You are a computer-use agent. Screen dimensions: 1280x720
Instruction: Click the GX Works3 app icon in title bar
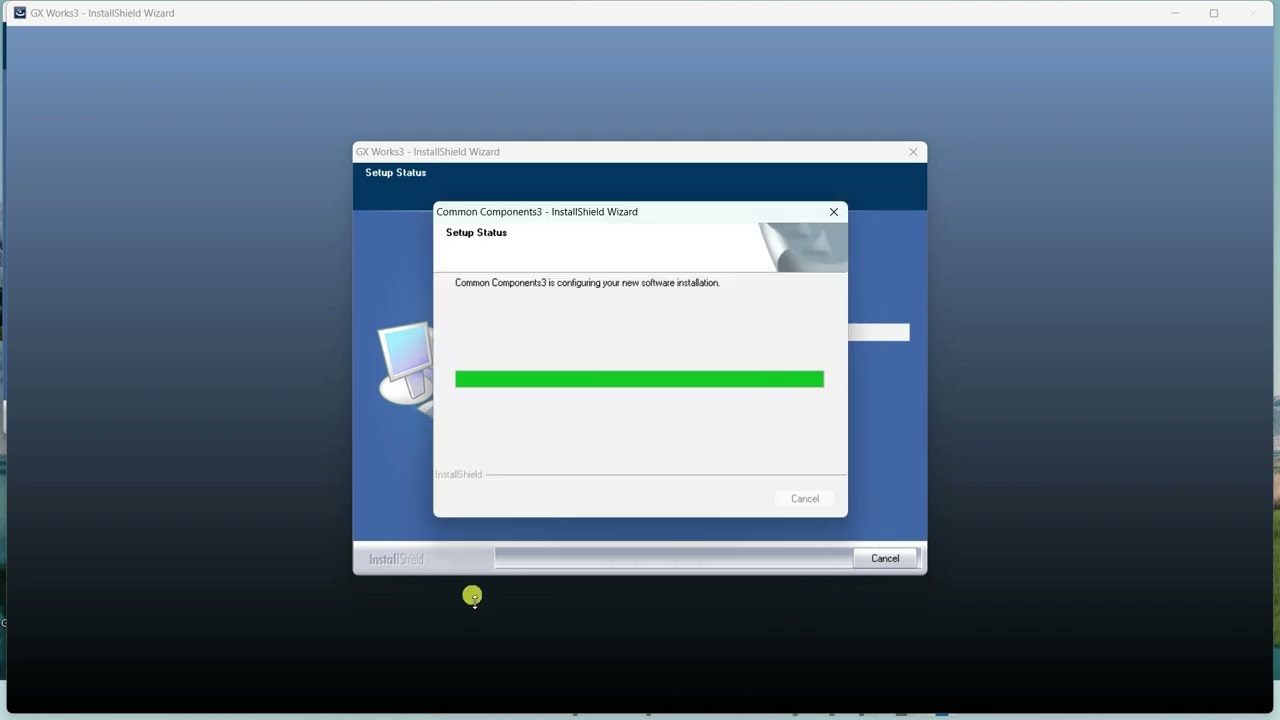[19, 13]
